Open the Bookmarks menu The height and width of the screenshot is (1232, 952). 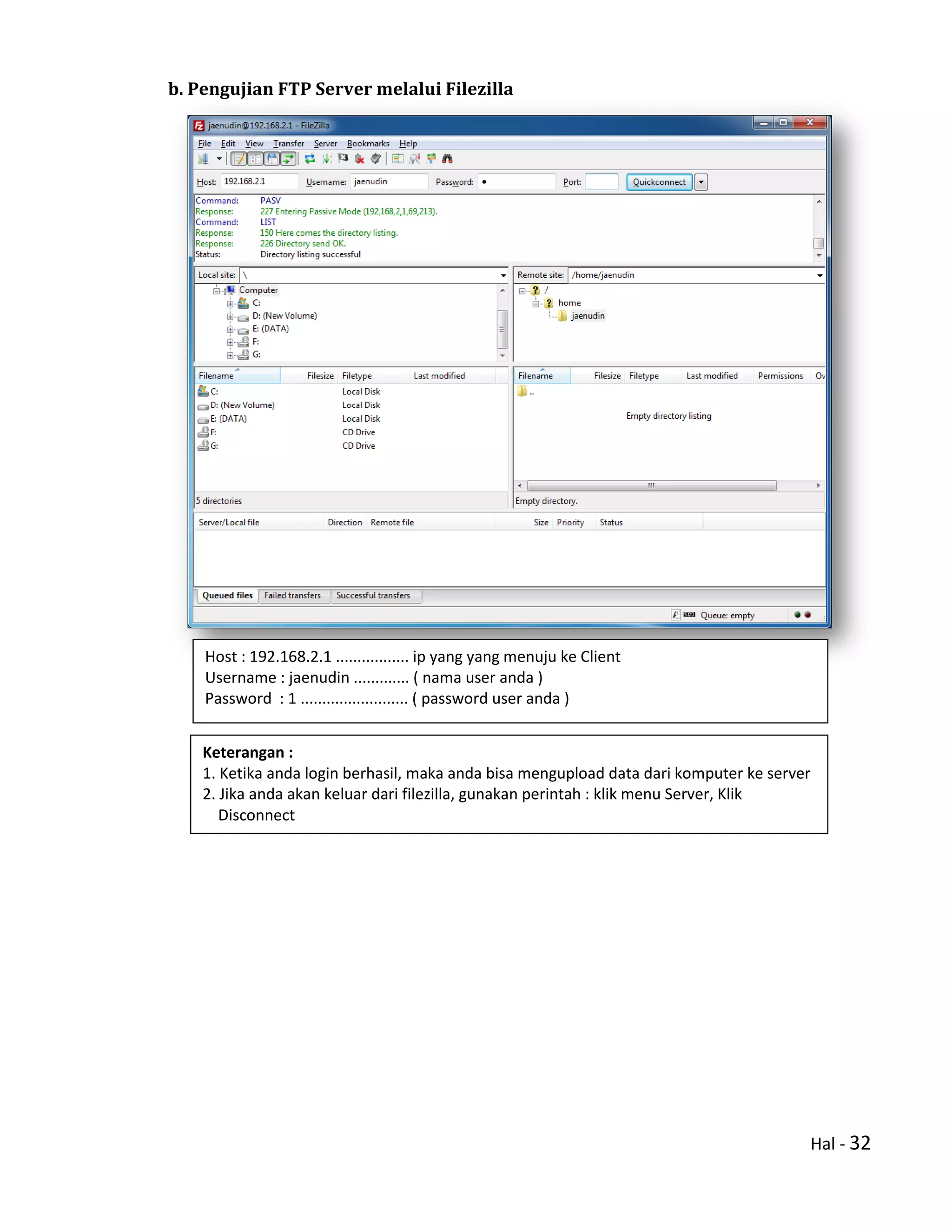[368, 143]
